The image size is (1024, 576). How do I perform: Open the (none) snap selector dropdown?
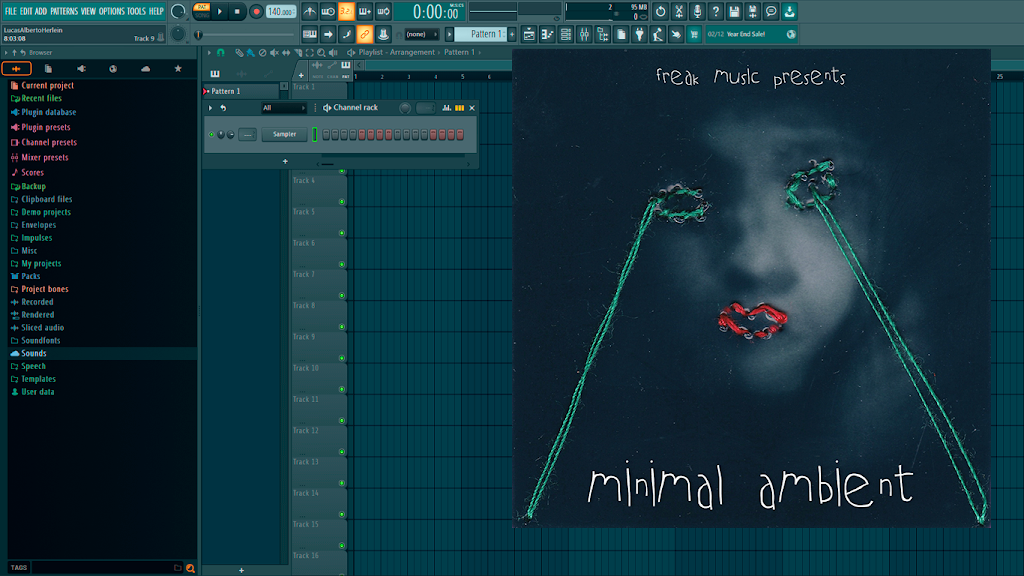(422, 34)
